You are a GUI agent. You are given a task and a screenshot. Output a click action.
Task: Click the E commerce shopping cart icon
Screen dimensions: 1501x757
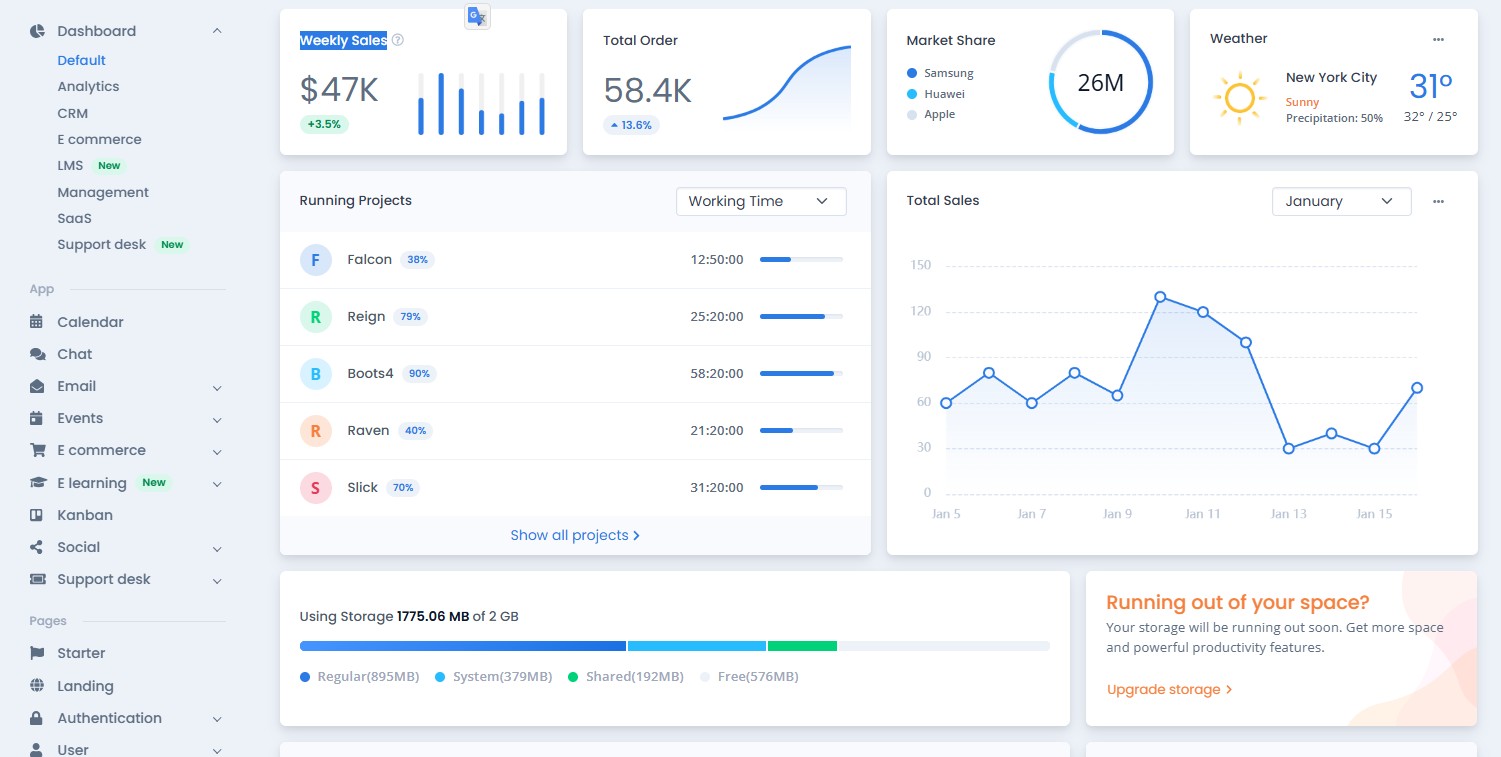[38, 450]
